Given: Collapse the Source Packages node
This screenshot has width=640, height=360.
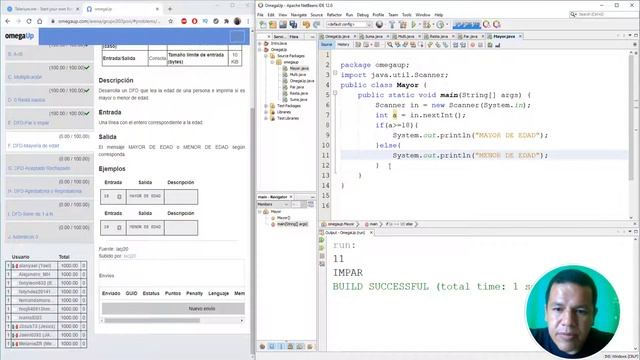Looking at the screenshot, I should click(266, 56).
